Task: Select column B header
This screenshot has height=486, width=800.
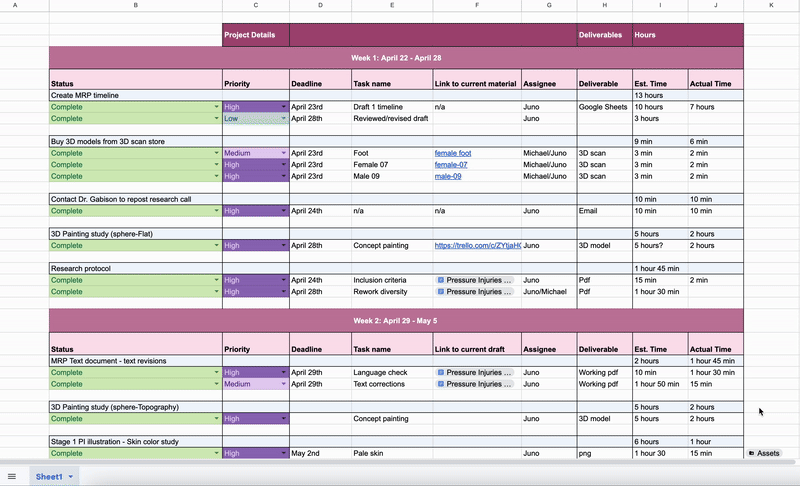Action: pos(136,5)
